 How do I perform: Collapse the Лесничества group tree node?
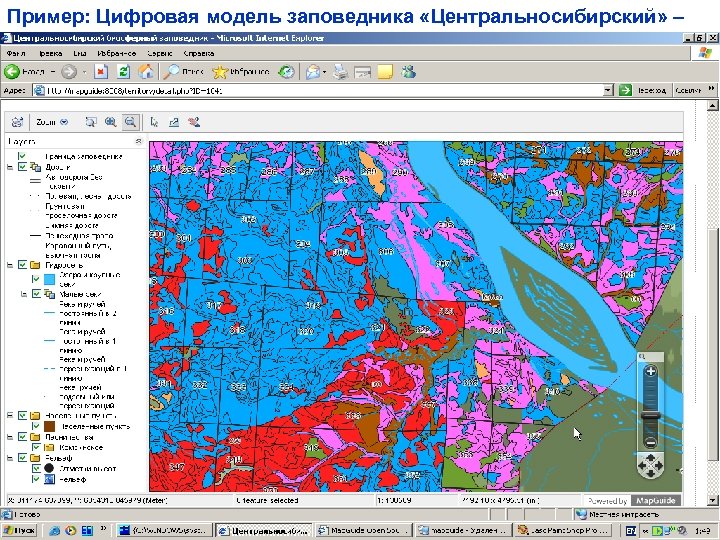click(x=10, y=437)
